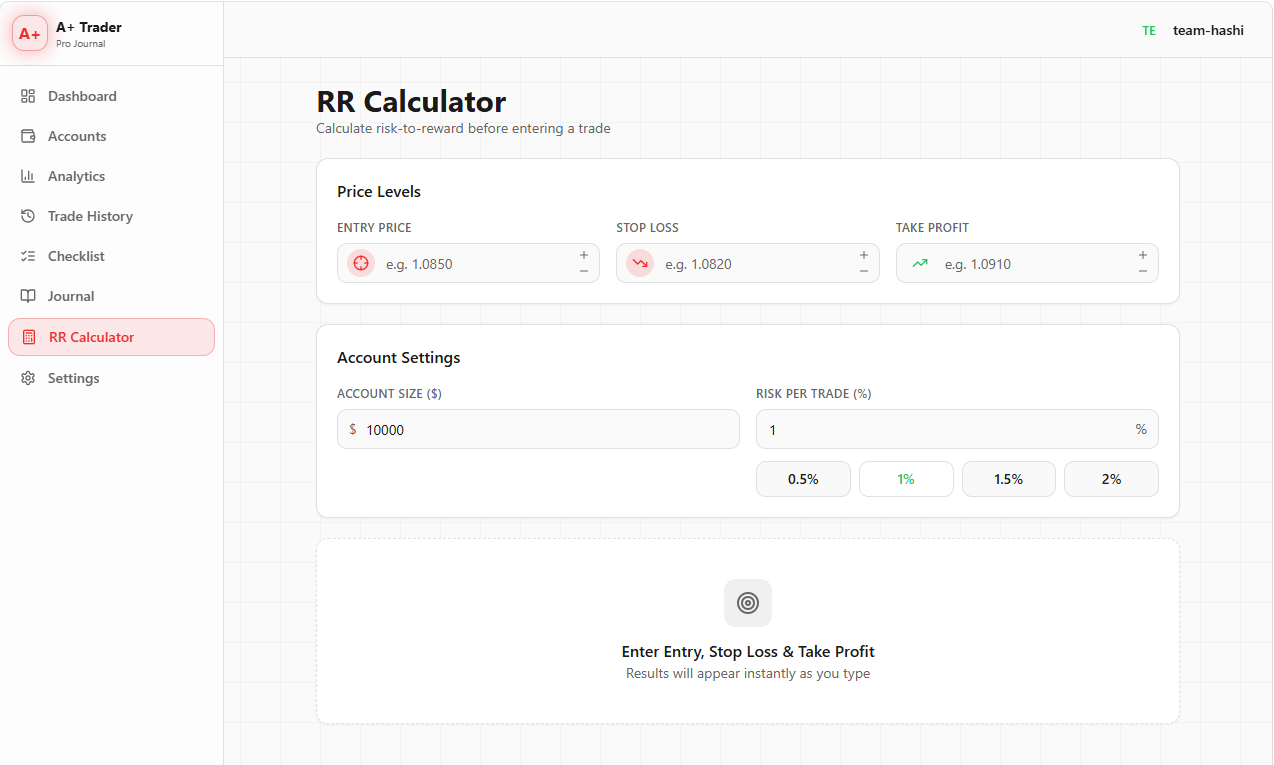1274x765 pixels.
Task: Click the Trade History clock icon
Action: pyautogui.click(x=28, y=216)
